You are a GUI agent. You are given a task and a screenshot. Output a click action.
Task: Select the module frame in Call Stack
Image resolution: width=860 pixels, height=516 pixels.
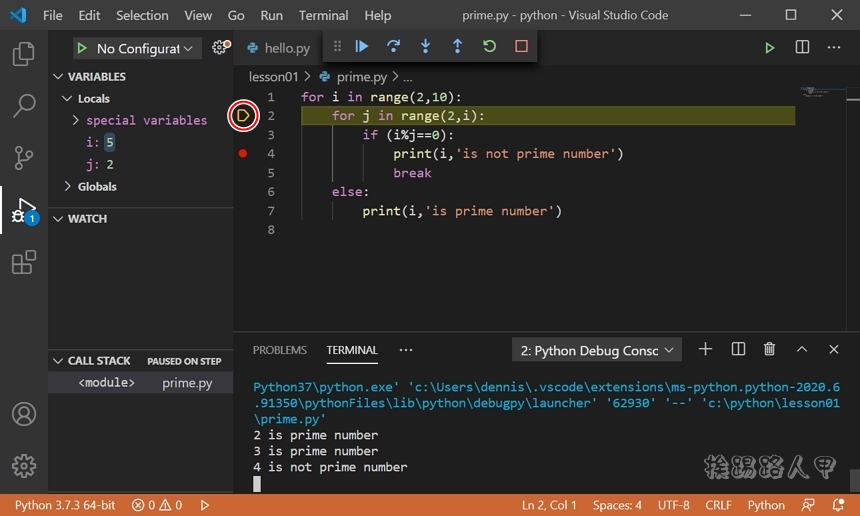click(107, 383)
